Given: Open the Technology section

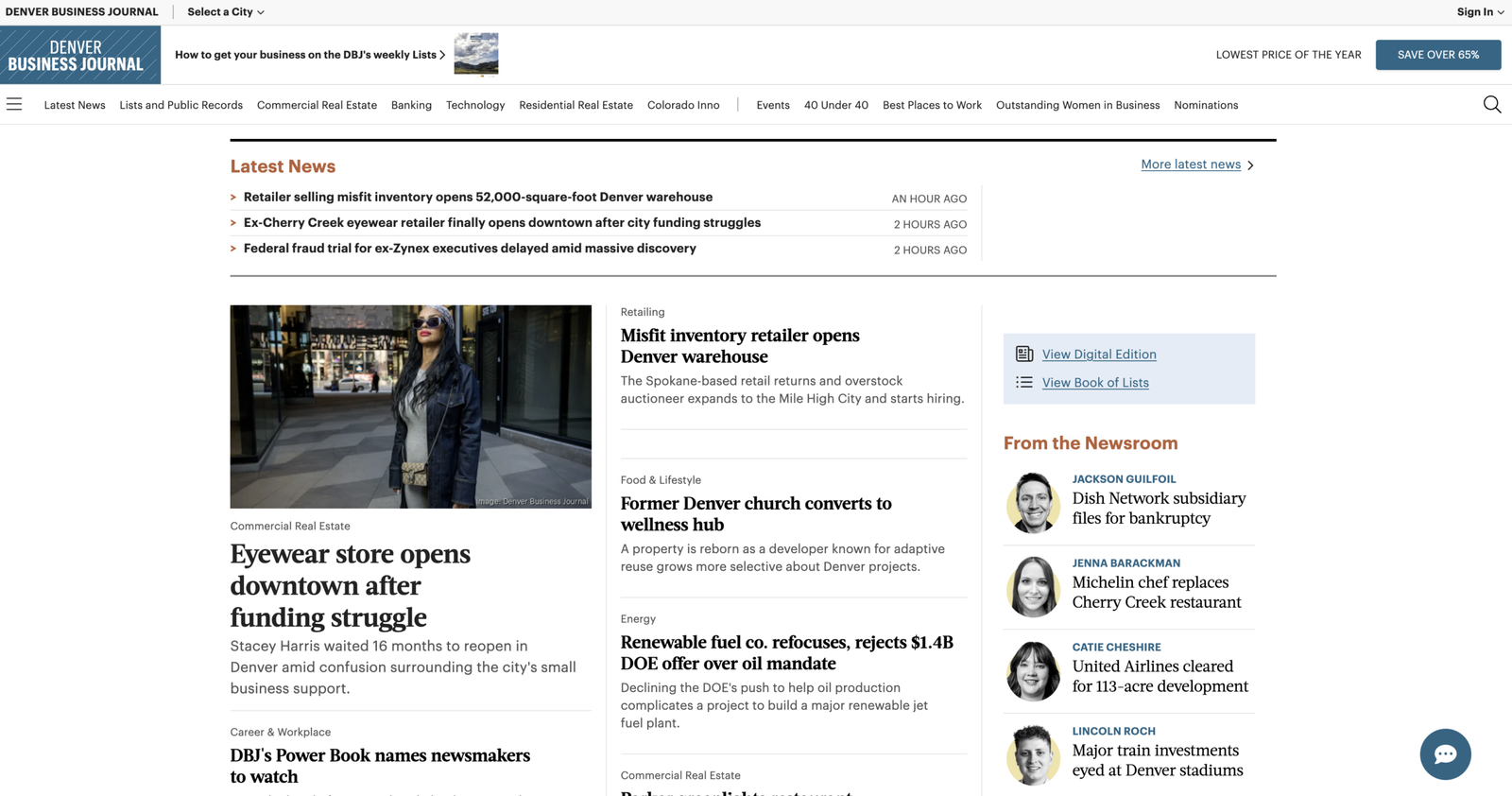Looking at the screenshot, I should coord(475,105).
